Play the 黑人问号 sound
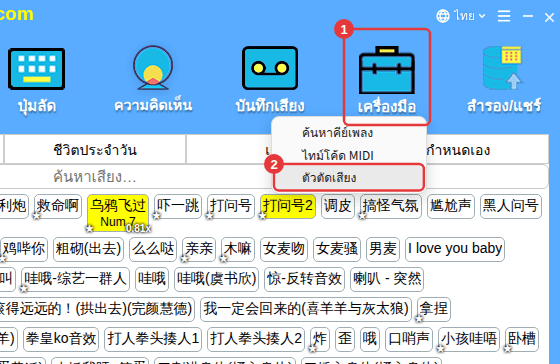The image size is (560, 364). [511, 206]
